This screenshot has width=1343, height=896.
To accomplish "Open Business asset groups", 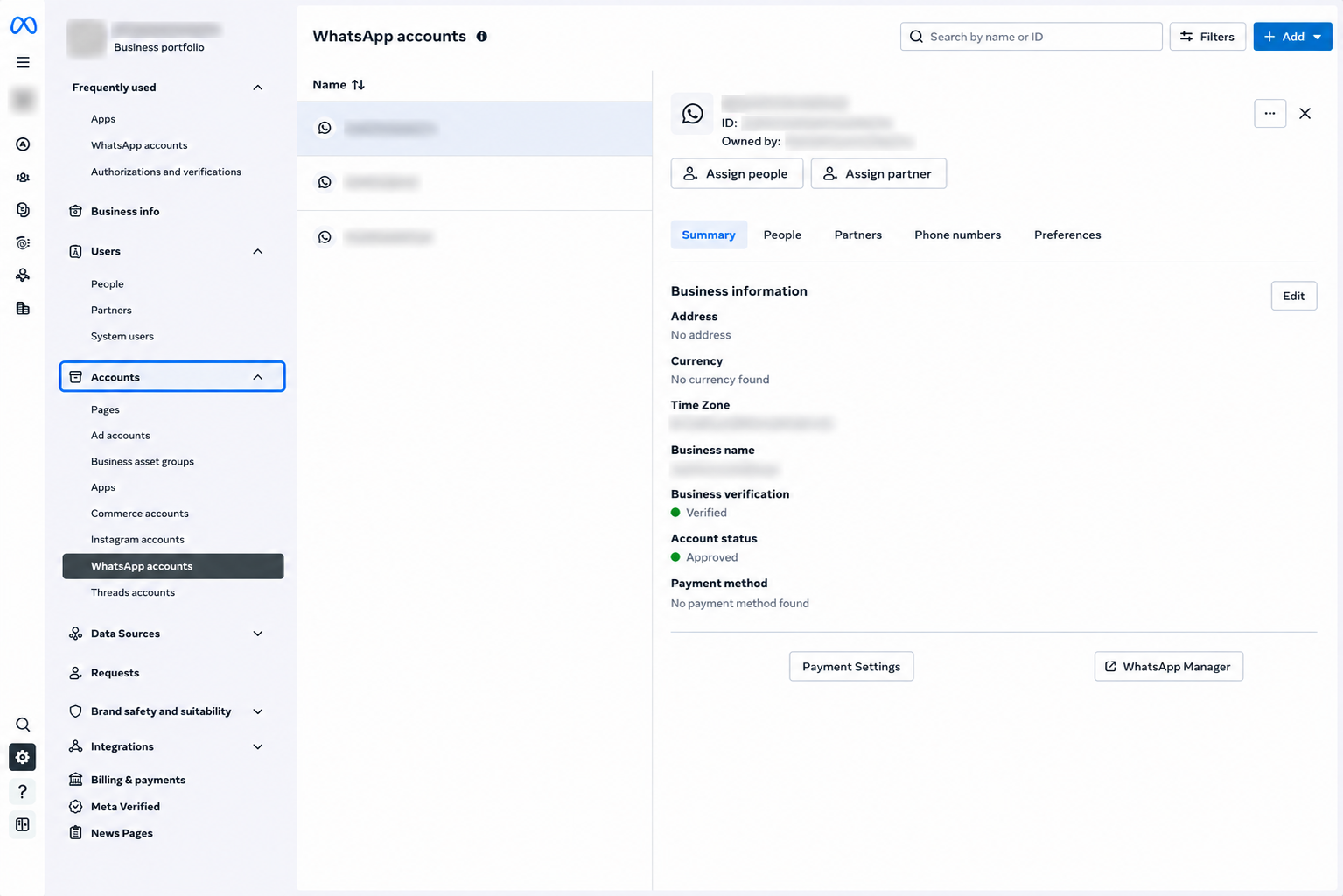I will (143, 462).
